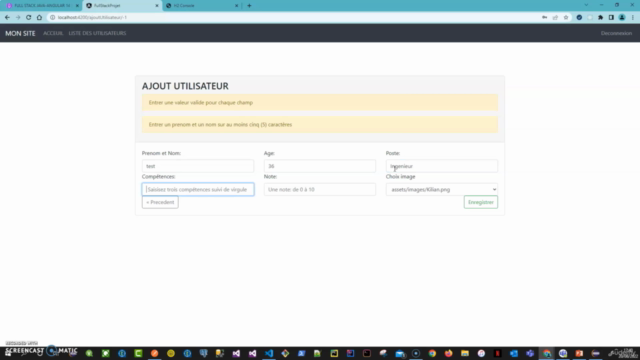Screen dimensions: 640x360
Task: Click the MON SITE brand link
Action: tap(20, 33)
